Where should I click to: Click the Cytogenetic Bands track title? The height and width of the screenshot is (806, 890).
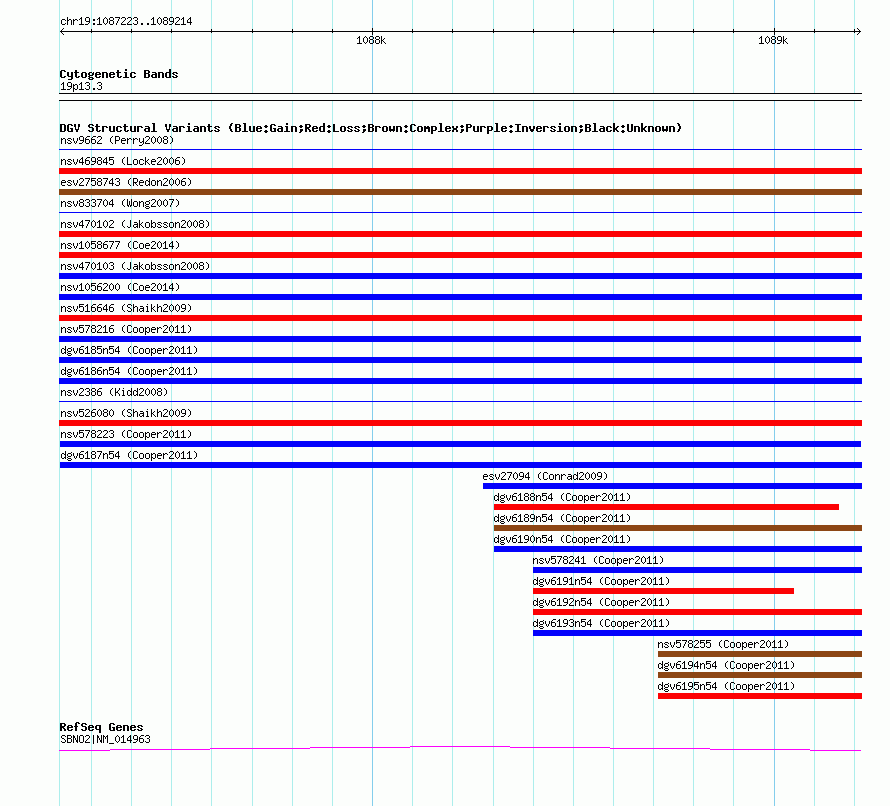click(x=119, y=74)
